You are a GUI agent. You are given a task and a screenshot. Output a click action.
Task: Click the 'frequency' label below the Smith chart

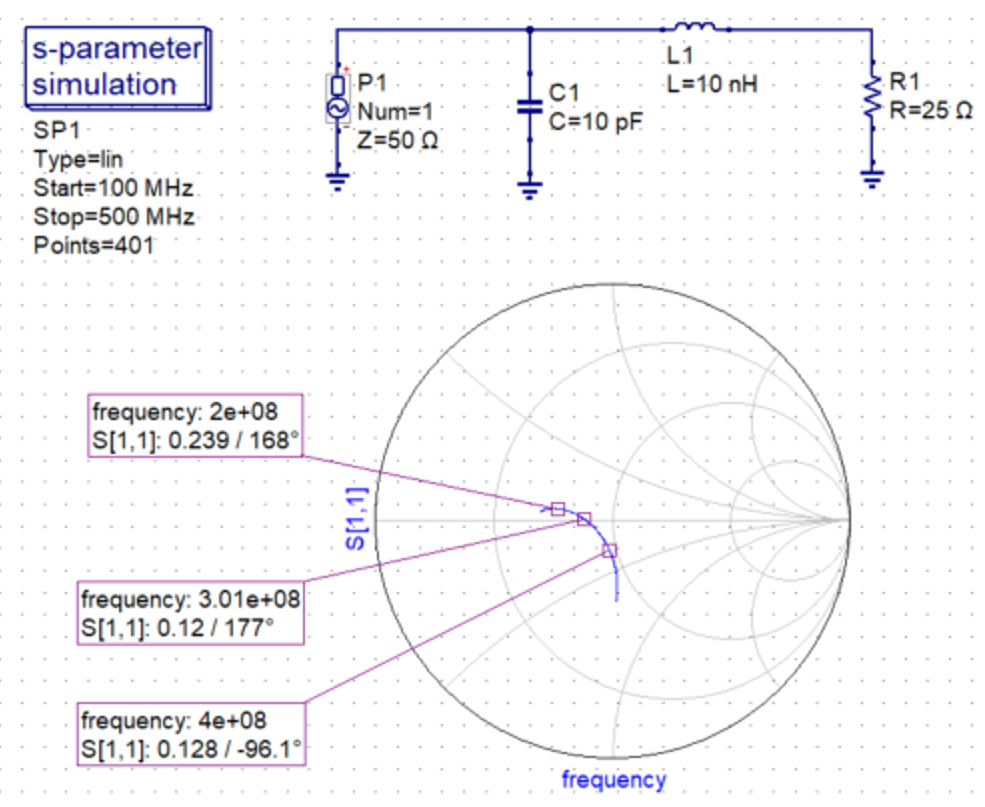(x=614, y=779)
